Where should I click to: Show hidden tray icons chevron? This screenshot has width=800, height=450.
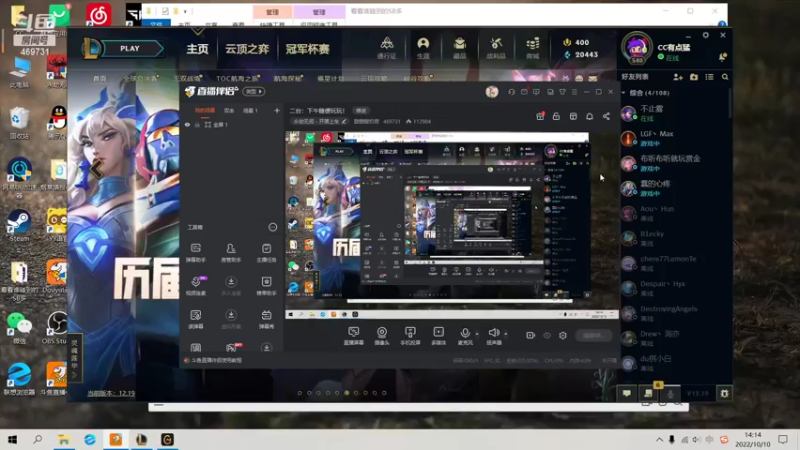[x=659, y=439]
